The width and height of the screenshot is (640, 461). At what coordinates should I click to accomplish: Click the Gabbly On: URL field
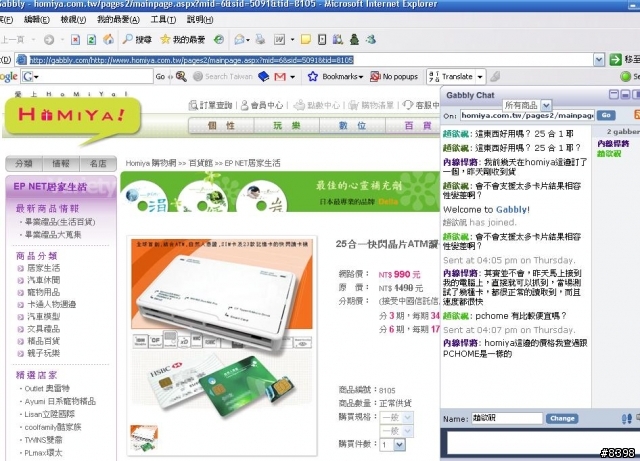(527, 115)
